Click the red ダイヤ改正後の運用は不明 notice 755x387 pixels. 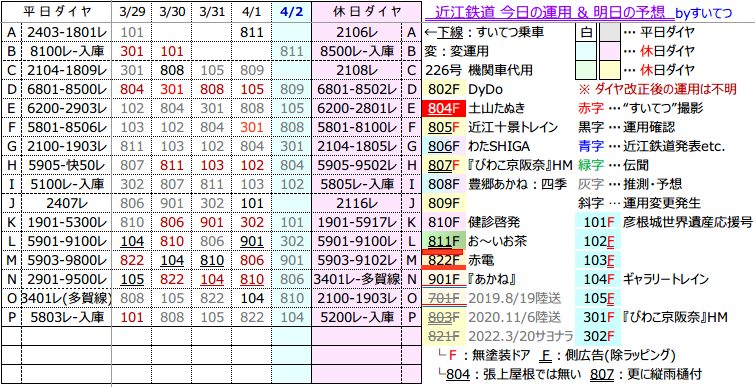(x=657, y=90)
